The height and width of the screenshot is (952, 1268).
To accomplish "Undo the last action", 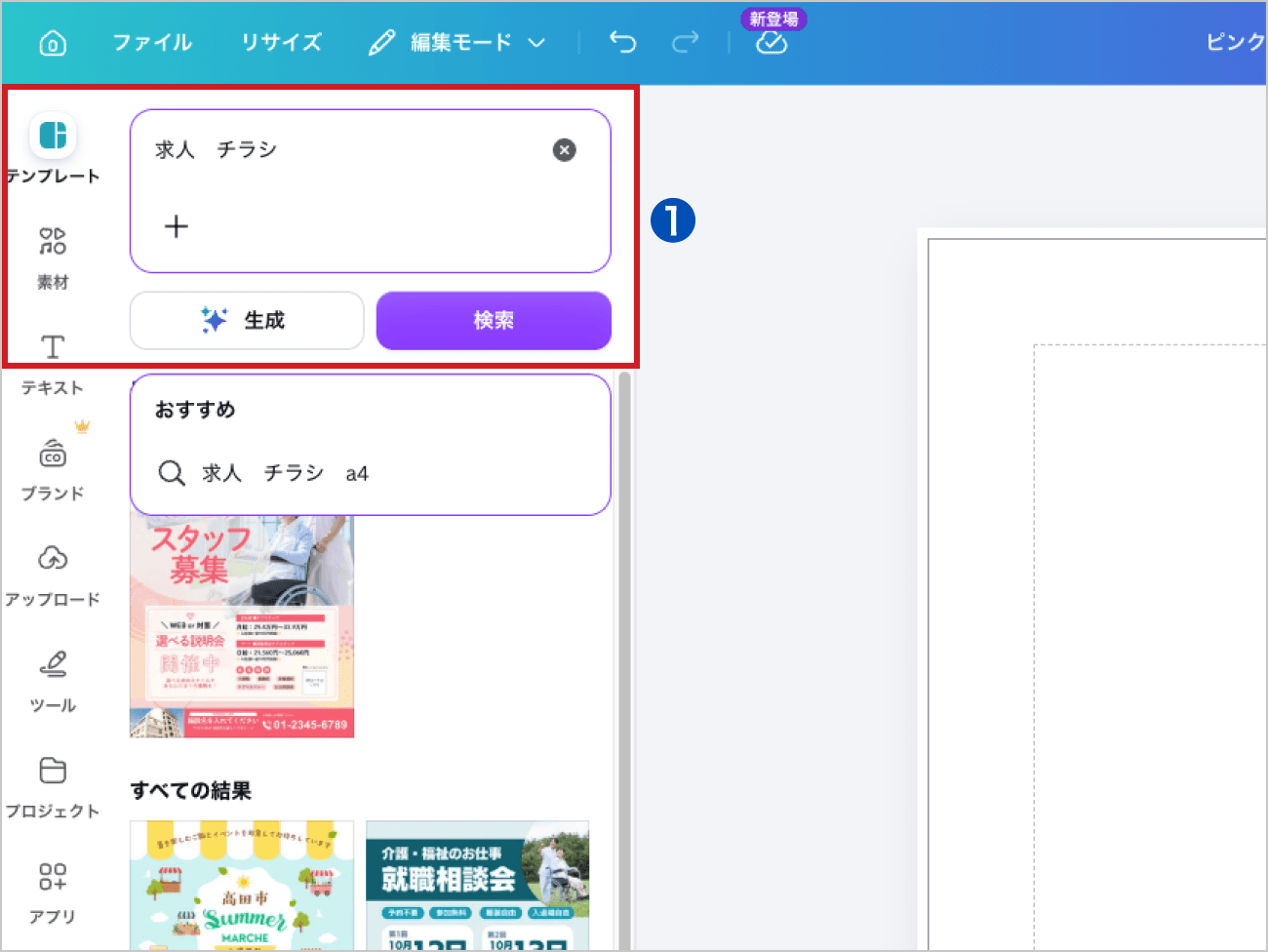I will pos(622,42).
